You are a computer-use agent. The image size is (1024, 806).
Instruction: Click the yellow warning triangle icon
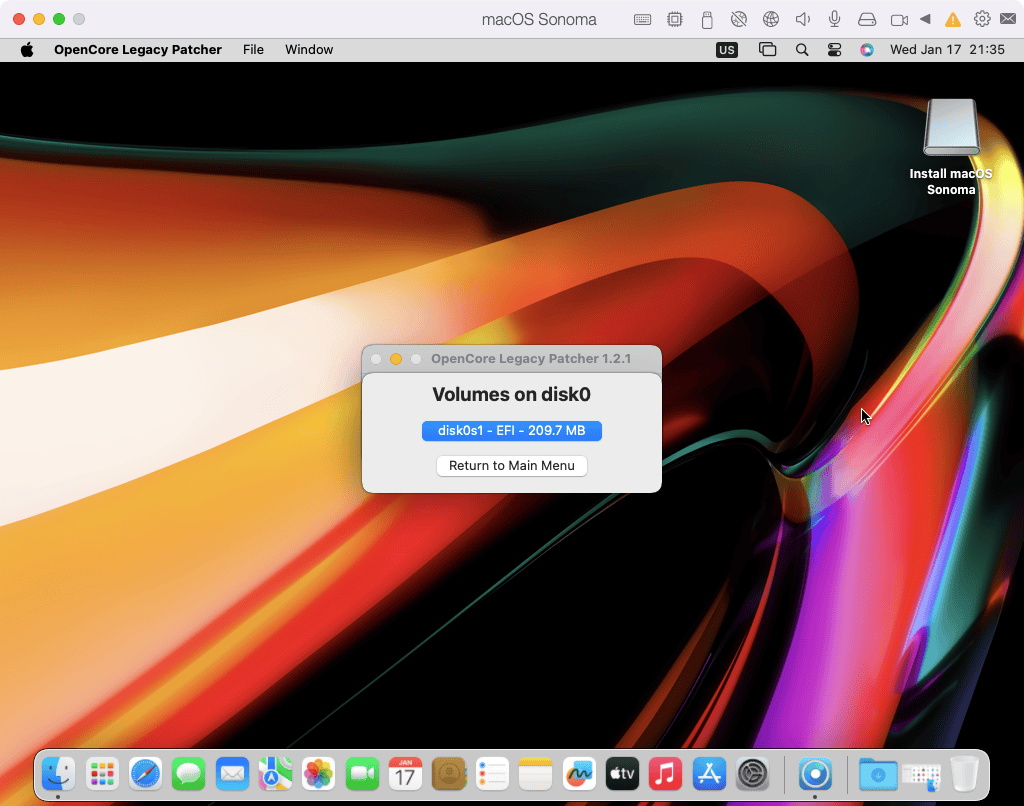point(952,19)
